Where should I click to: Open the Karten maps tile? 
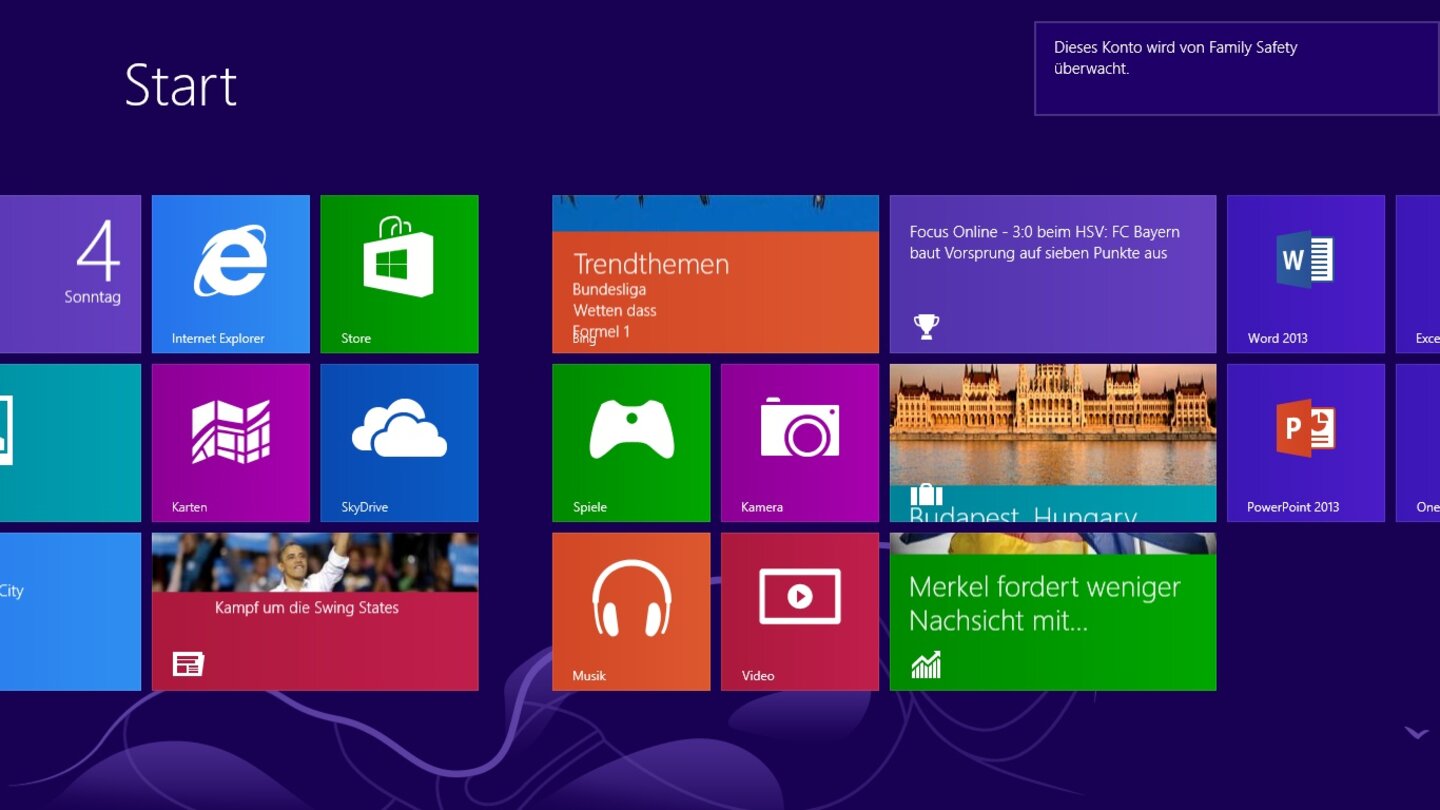[231, 443]
